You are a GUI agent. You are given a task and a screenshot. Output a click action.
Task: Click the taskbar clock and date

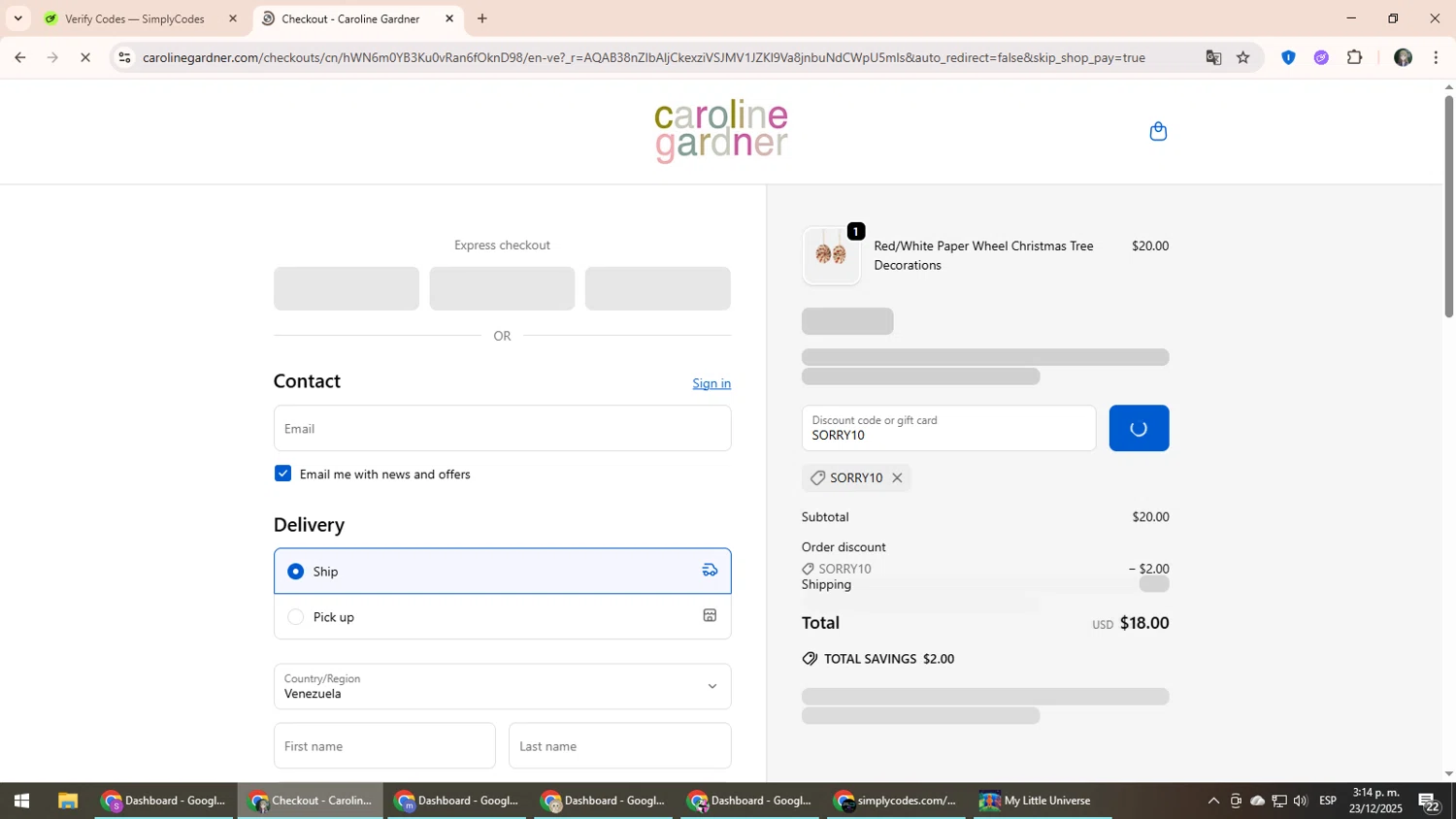pos(1375,801)
